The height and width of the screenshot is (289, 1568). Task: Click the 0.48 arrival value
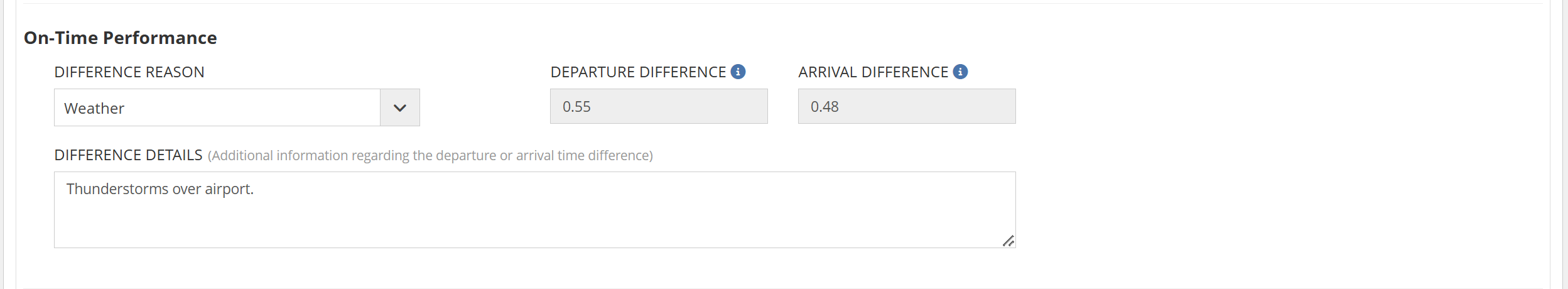[x=825, y=107]
